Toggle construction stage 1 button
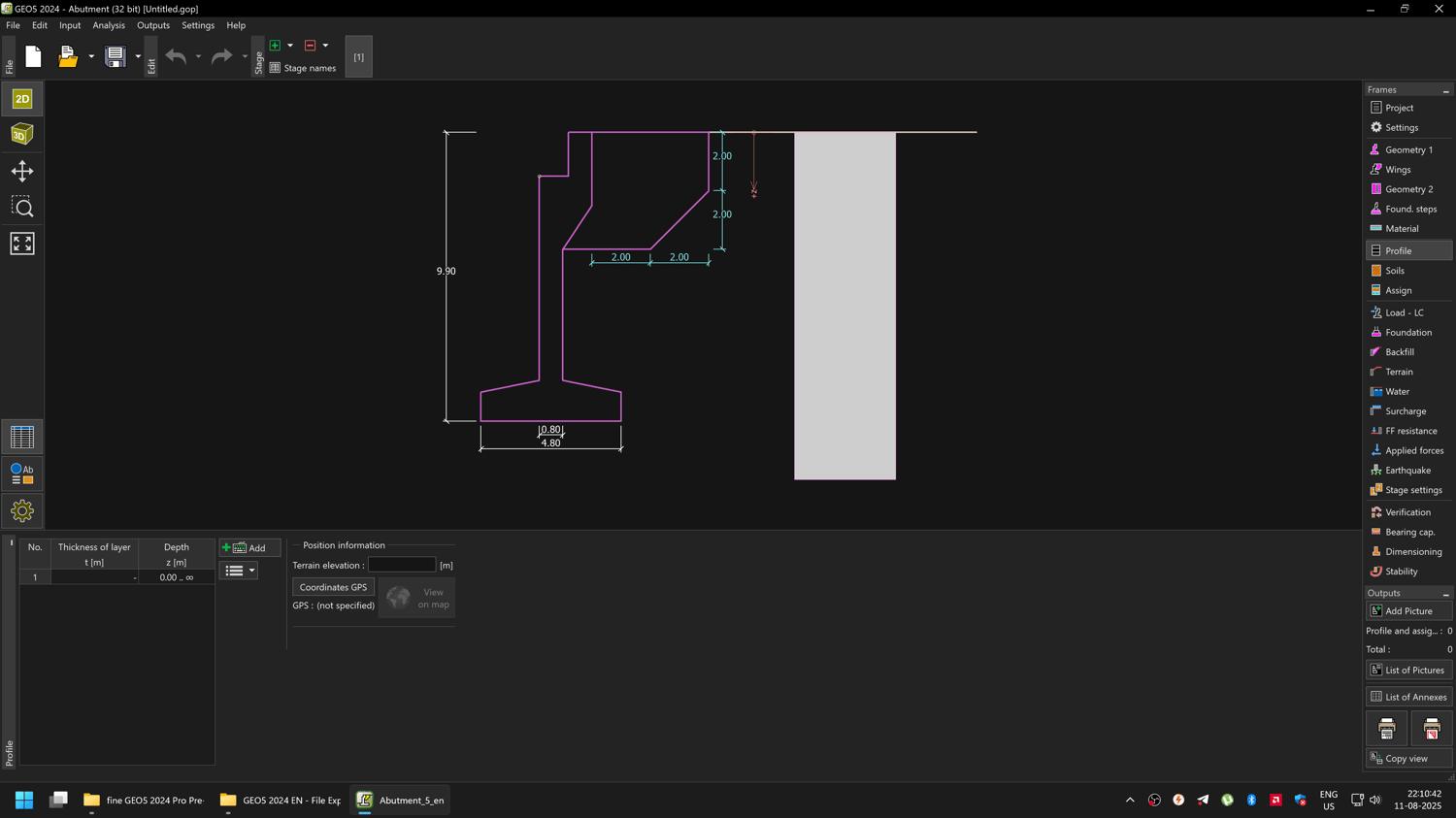This screenshot has height=818, width=1456. [x=358, y=57]
